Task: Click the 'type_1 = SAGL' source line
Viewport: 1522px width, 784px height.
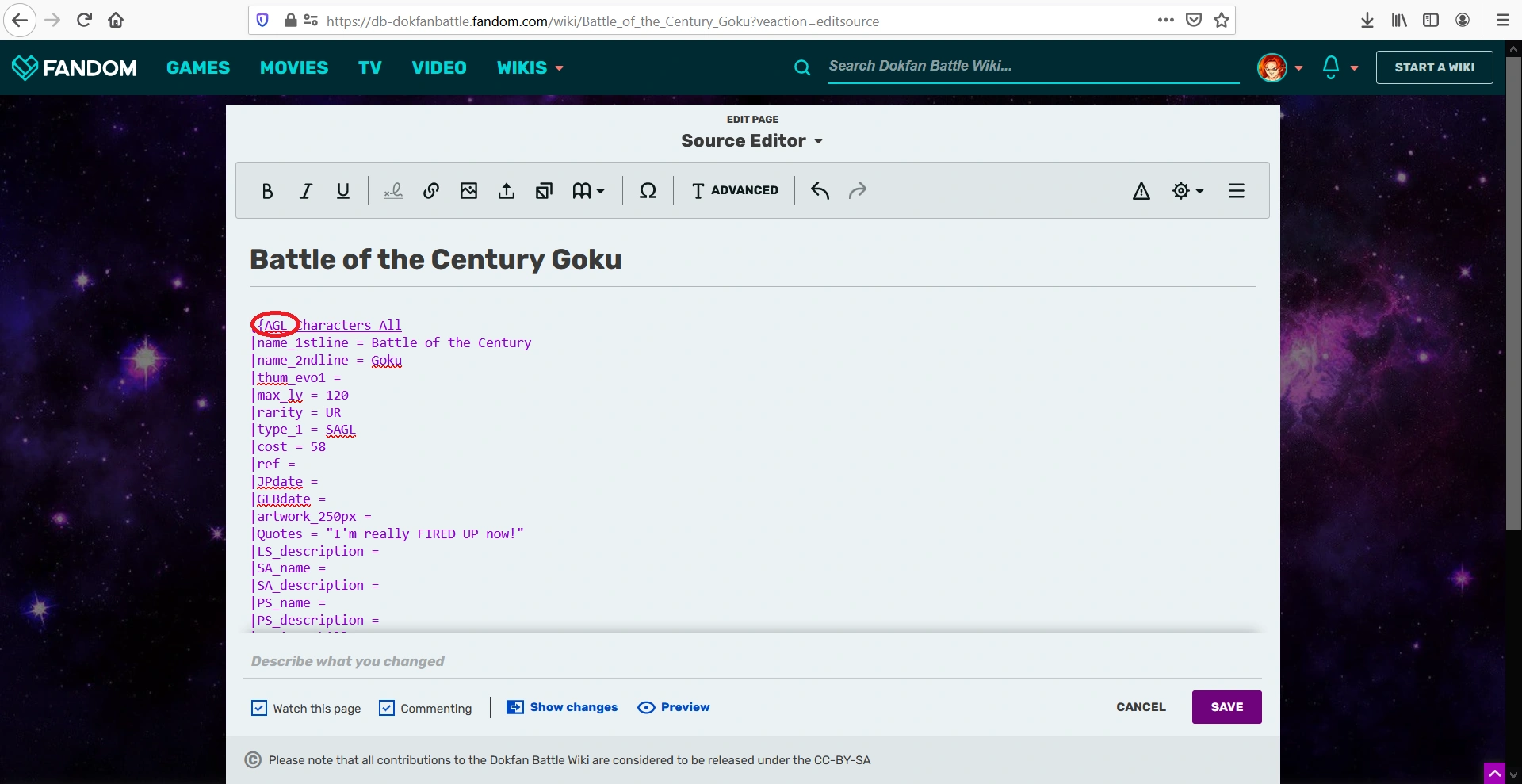Action: (x=304, y=430)
